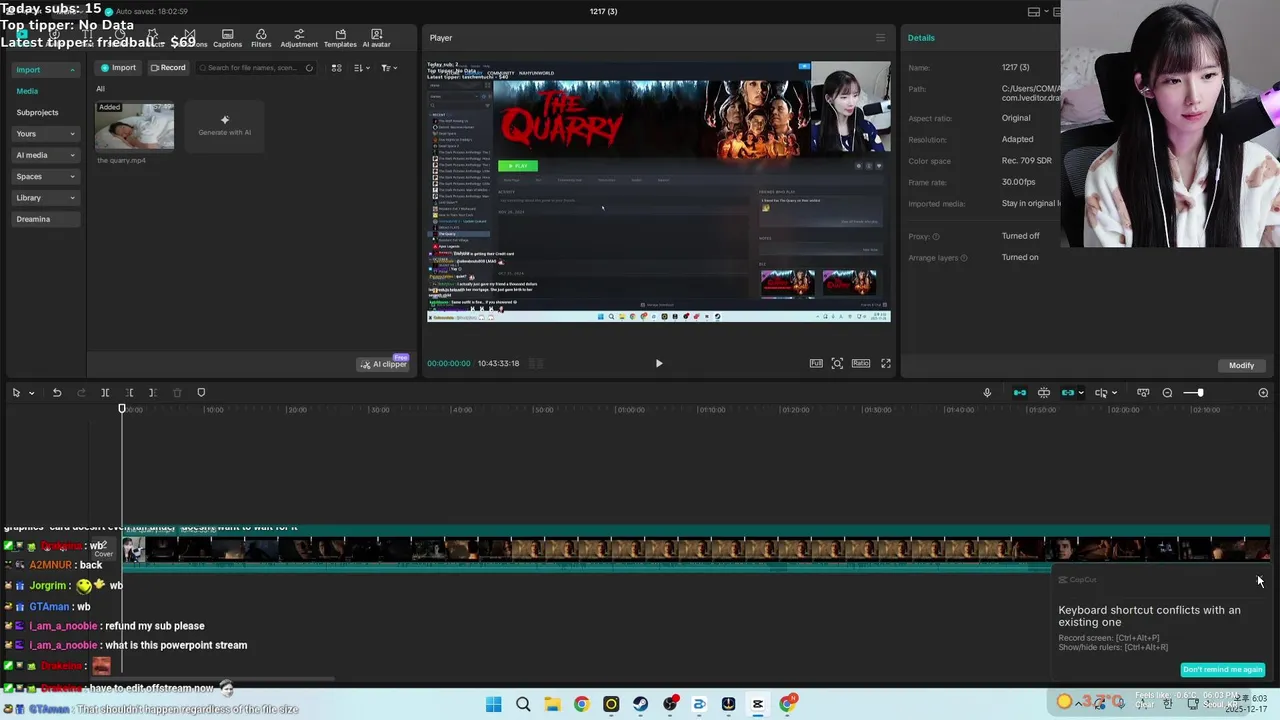1280x720 pixels.
Task: Add a marker with the shield icon
Action: point(201,393)
